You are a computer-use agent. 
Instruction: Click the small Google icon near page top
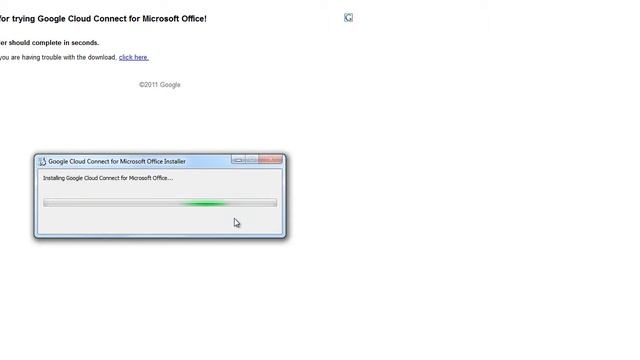tap(348, 18)
